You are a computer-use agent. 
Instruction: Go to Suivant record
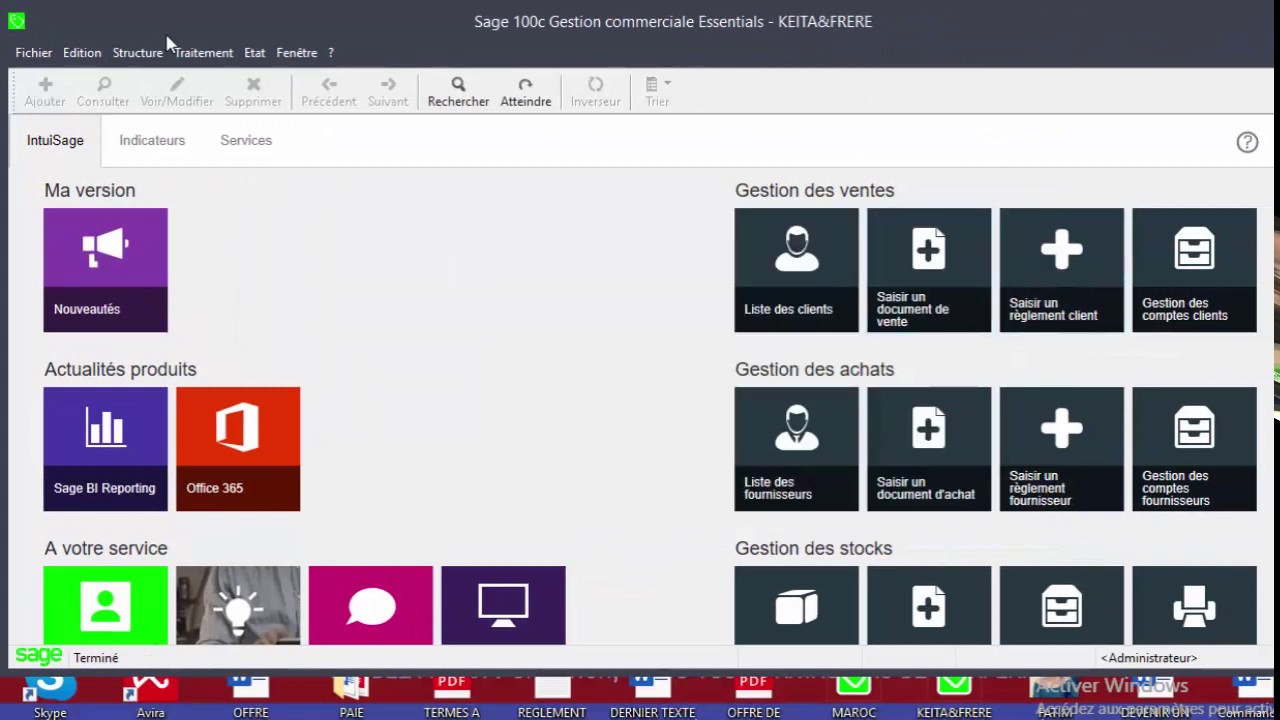[x=388, y=92]
